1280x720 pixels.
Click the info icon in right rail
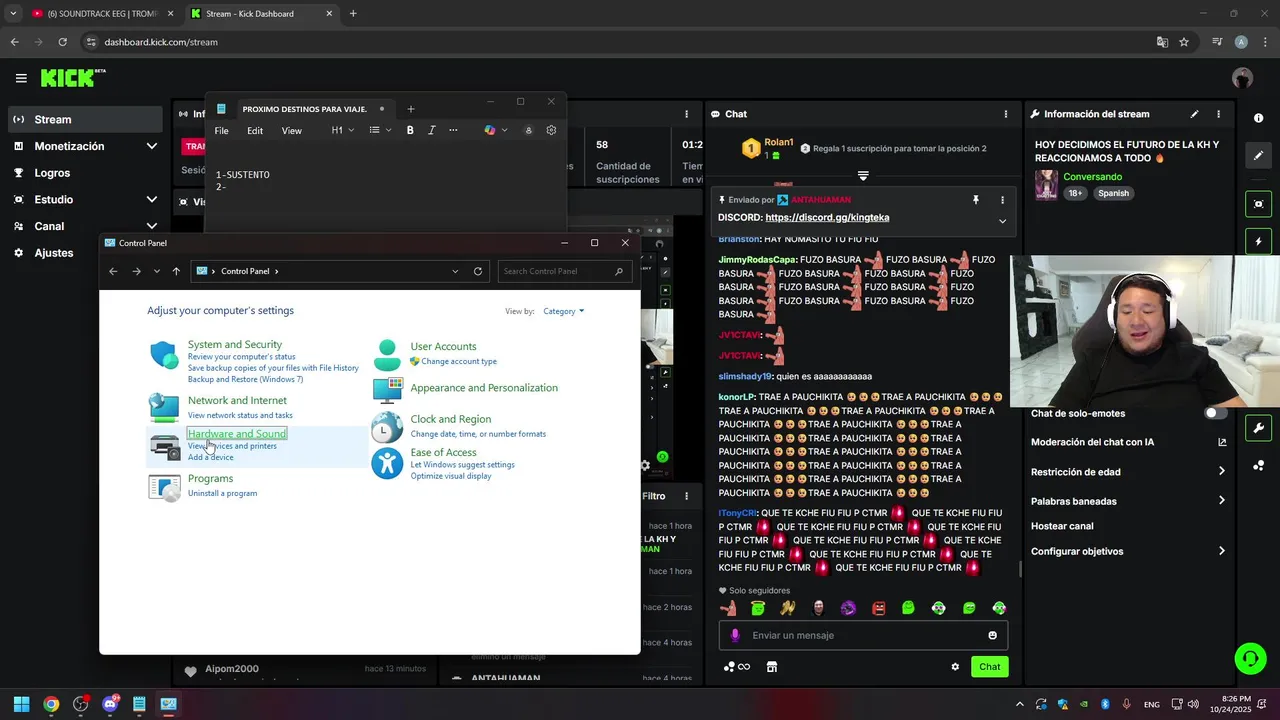pos(1258,118)
